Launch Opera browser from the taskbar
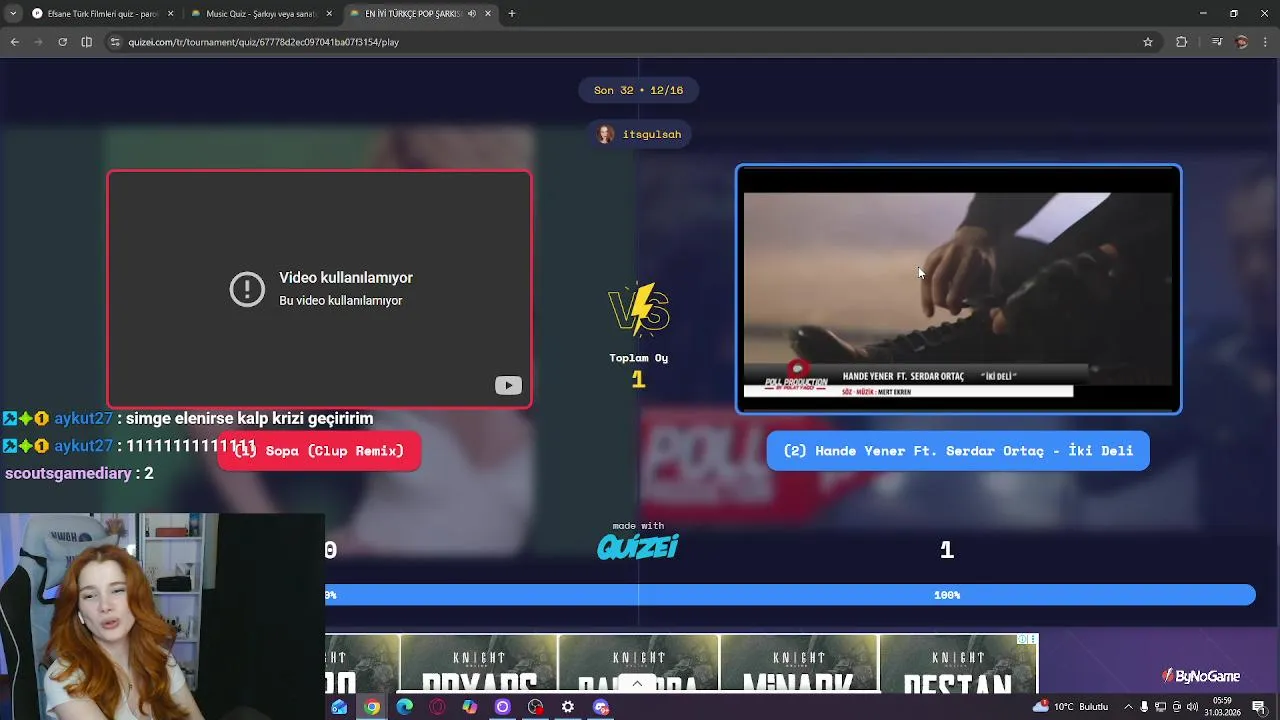1280x720 pixels. 437,707
